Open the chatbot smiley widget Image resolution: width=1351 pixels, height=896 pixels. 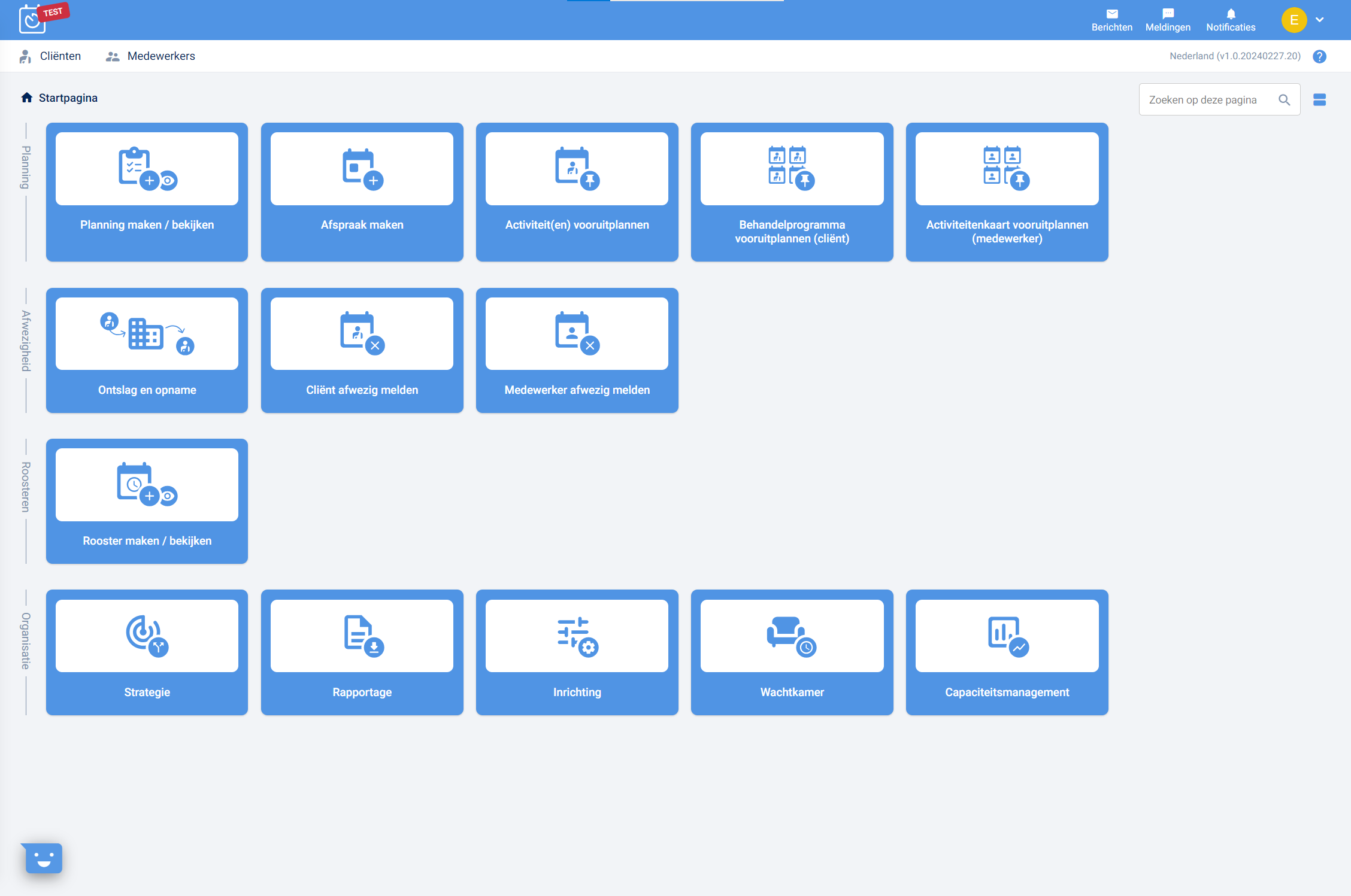pos(43,859)
